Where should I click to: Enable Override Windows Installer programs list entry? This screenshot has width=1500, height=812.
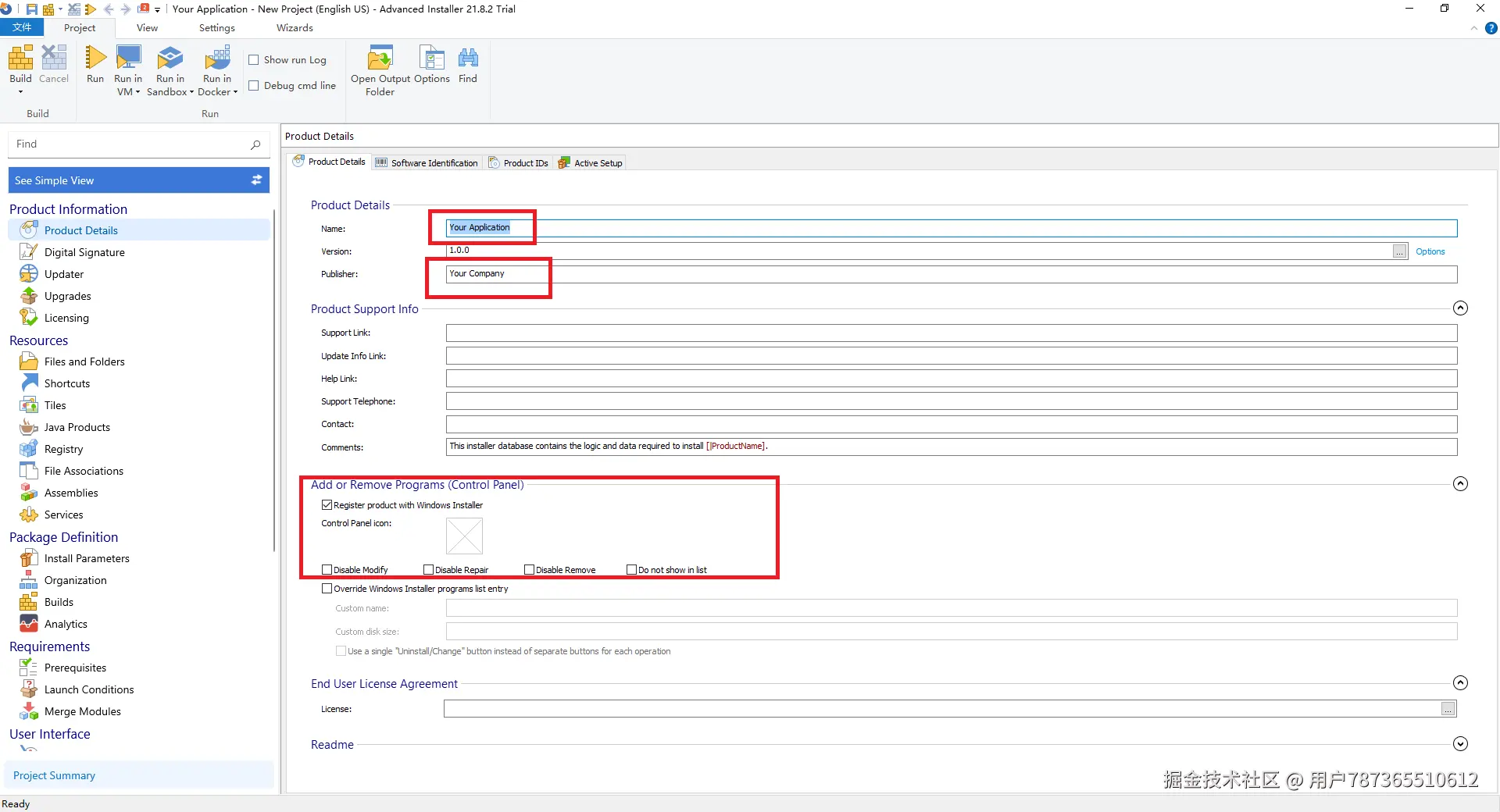327,589
